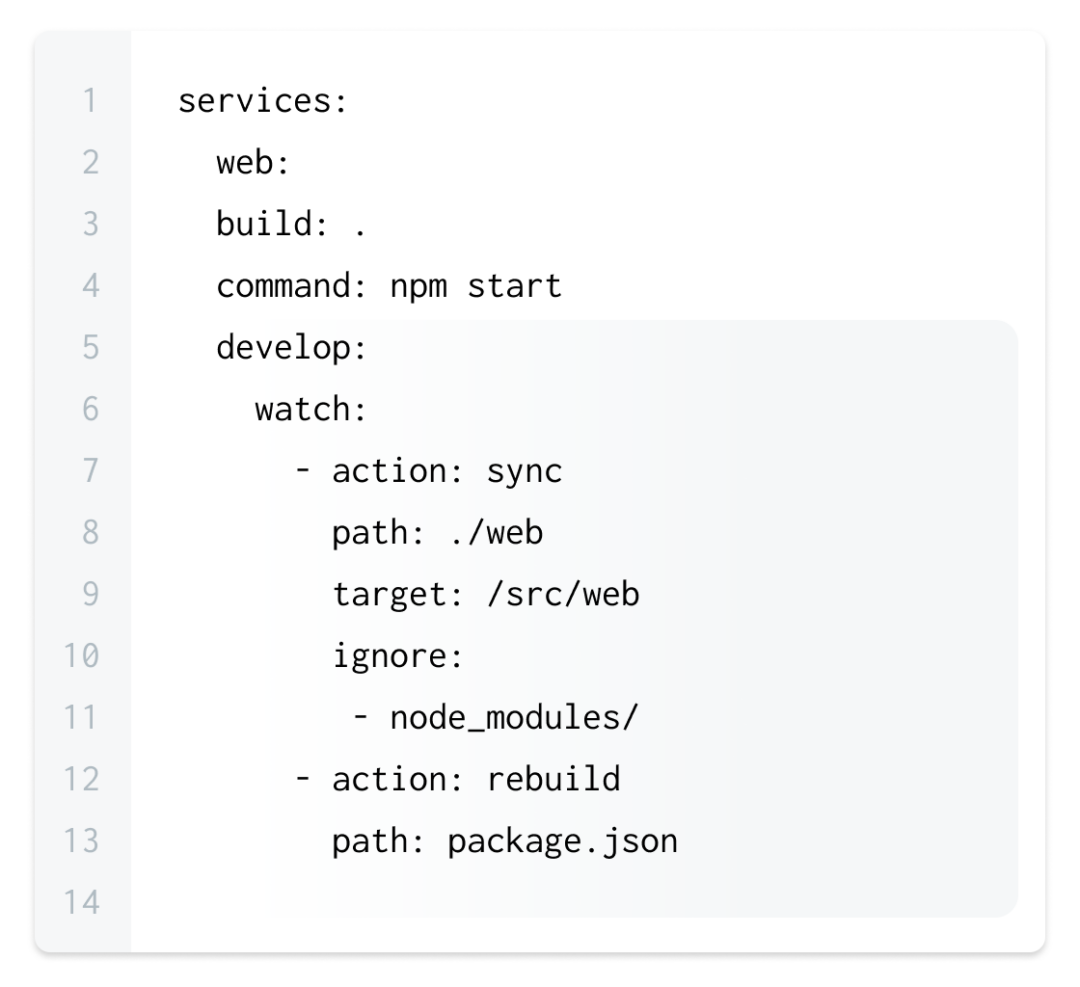Click the "path: ./web" line
Viewport: 1080px width, 987px height.
click(437, 534)
